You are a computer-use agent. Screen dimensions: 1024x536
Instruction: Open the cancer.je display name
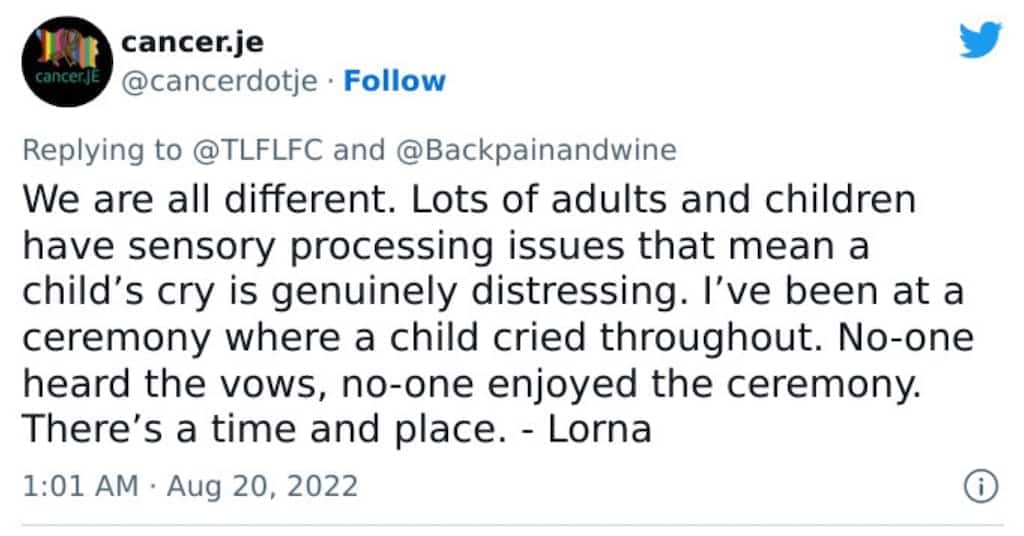click(x=193, y=42)
